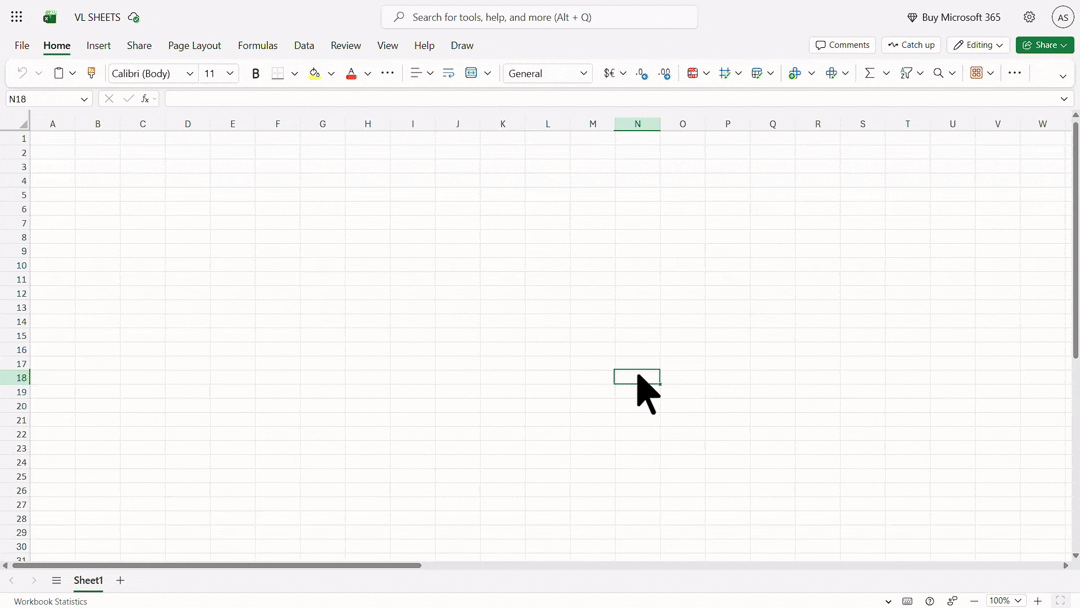Click the Sheet1 tab
Screen dimensions: 1080x608
[88, 580]
